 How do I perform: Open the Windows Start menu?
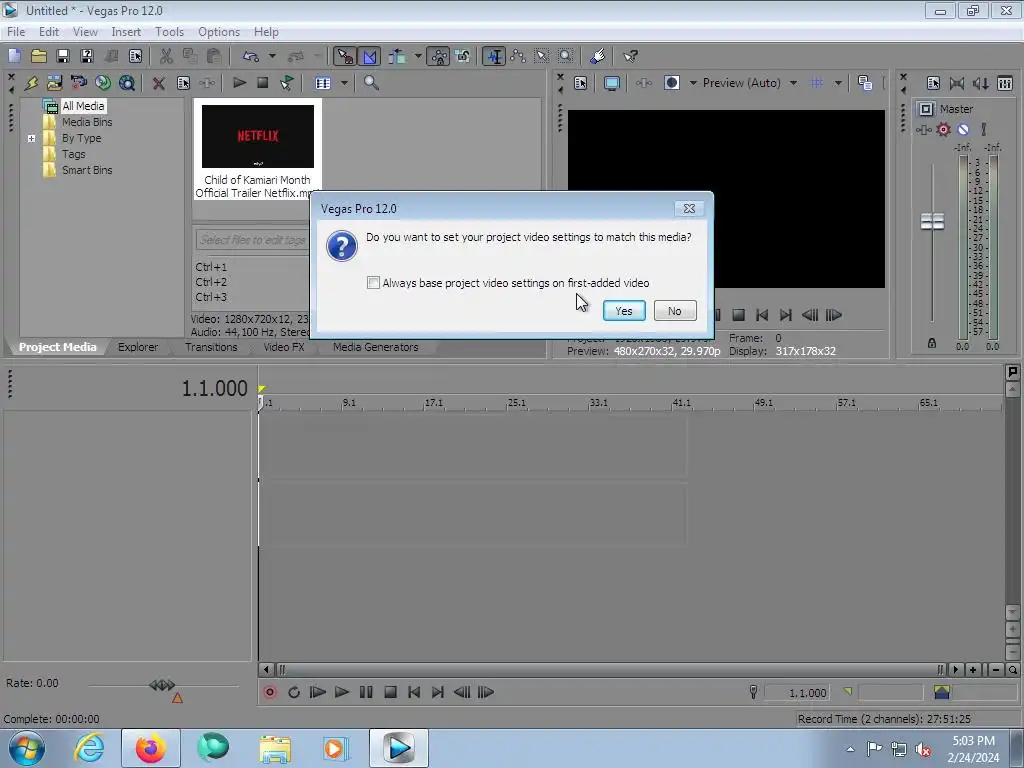[27, 748]
